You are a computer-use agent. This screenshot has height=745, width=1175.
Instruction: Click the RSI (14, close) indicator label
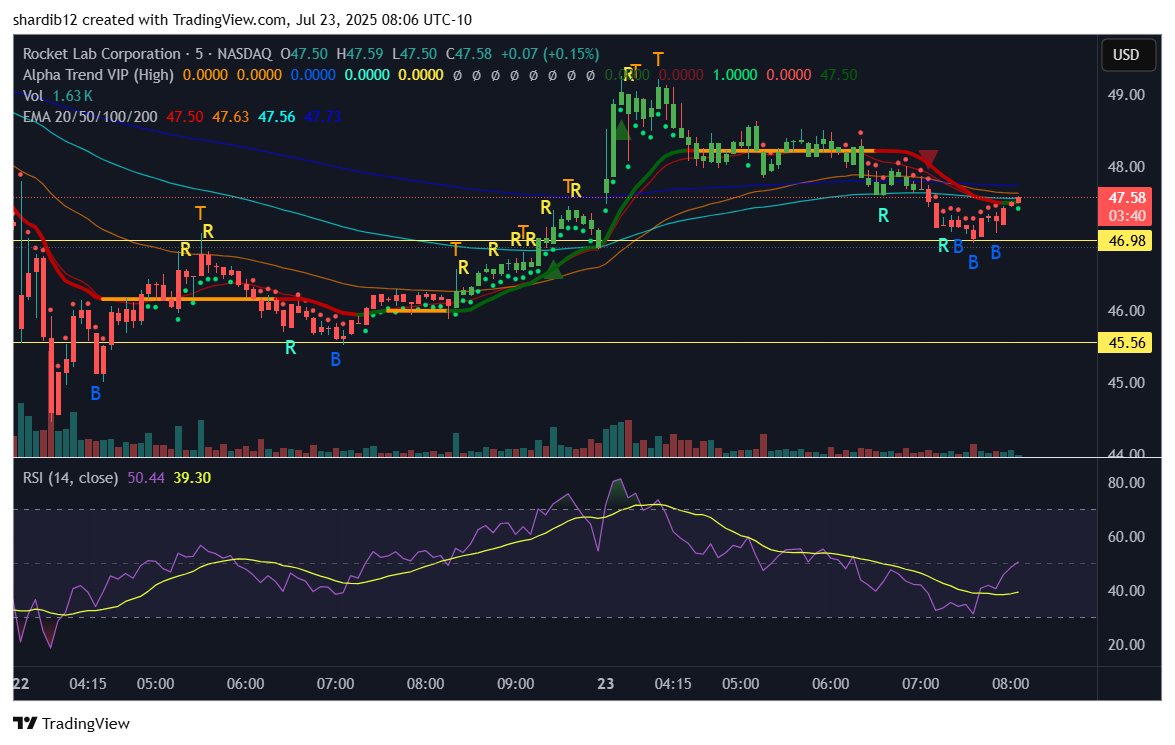pos(70,478)
